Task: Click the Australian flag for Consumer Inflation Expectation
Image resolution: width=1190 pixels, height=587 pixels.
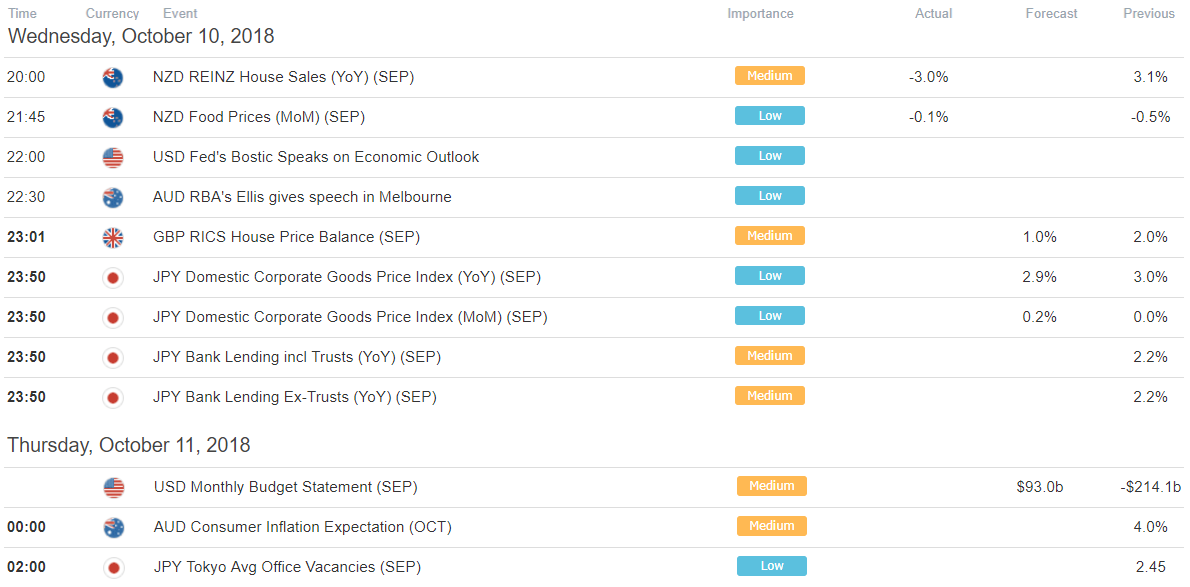Action: (114, 527)
